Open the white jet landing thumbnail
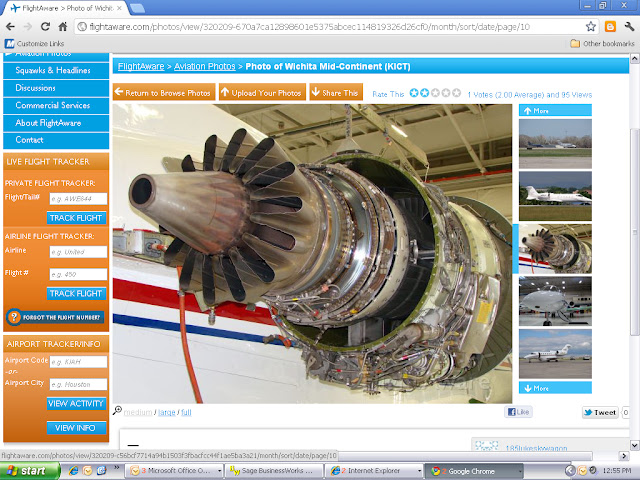 pos(555,196)
